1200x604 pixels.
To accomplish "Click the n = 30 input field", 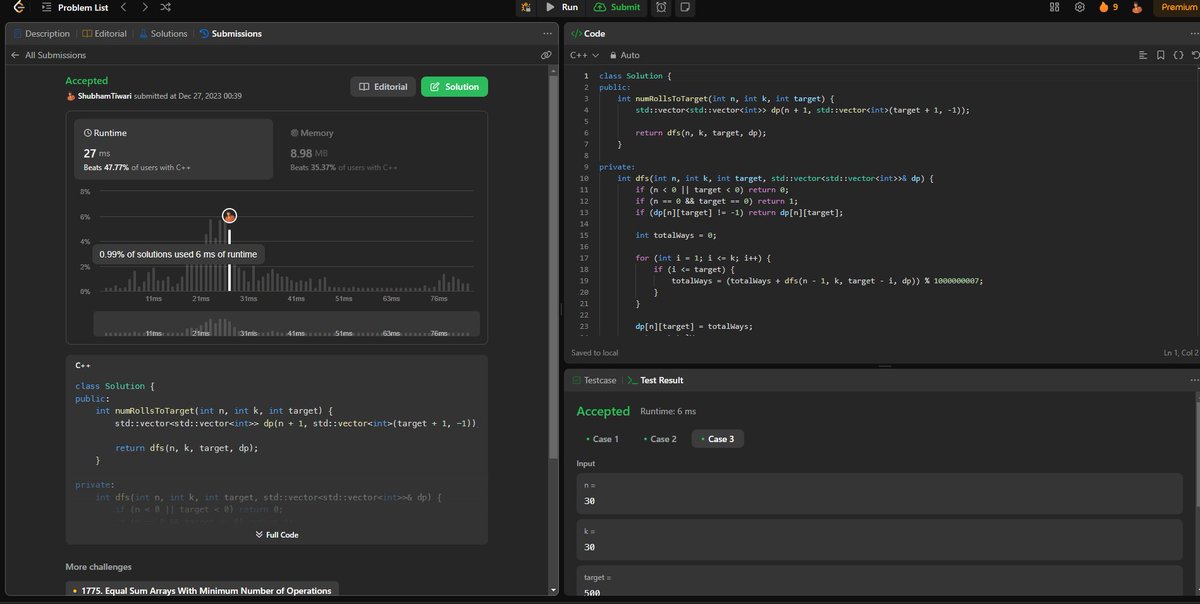I will (880, 493).
